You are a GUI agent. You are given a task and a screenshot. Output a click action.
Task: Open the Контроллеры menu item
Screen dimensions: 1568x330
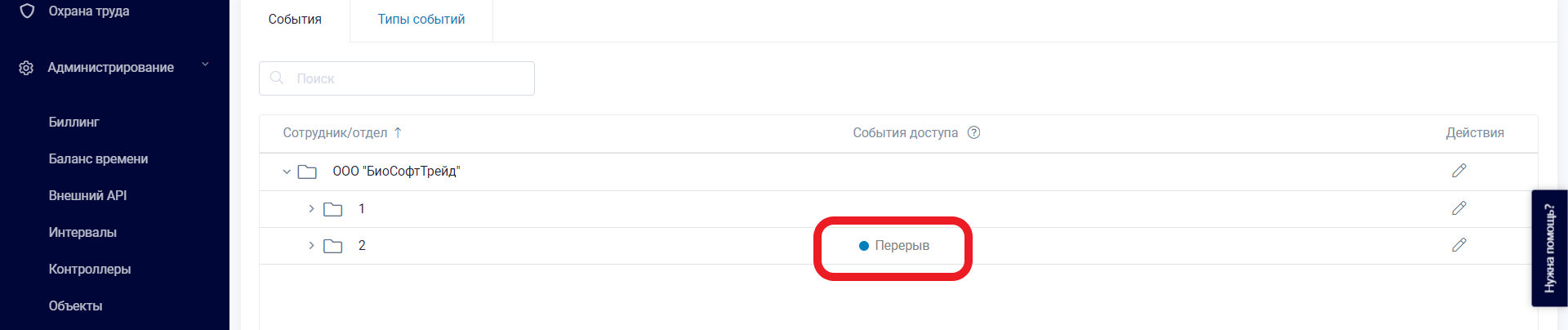pos(90,270)
